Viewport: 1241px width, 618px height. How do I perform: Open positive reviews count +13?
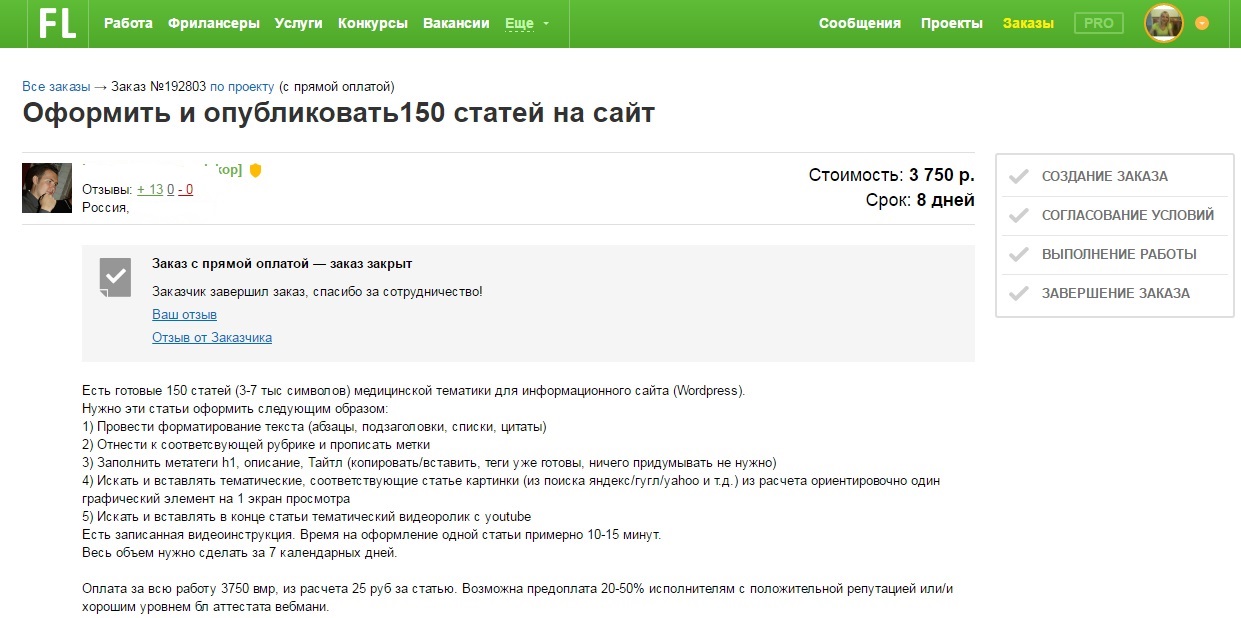150,189
